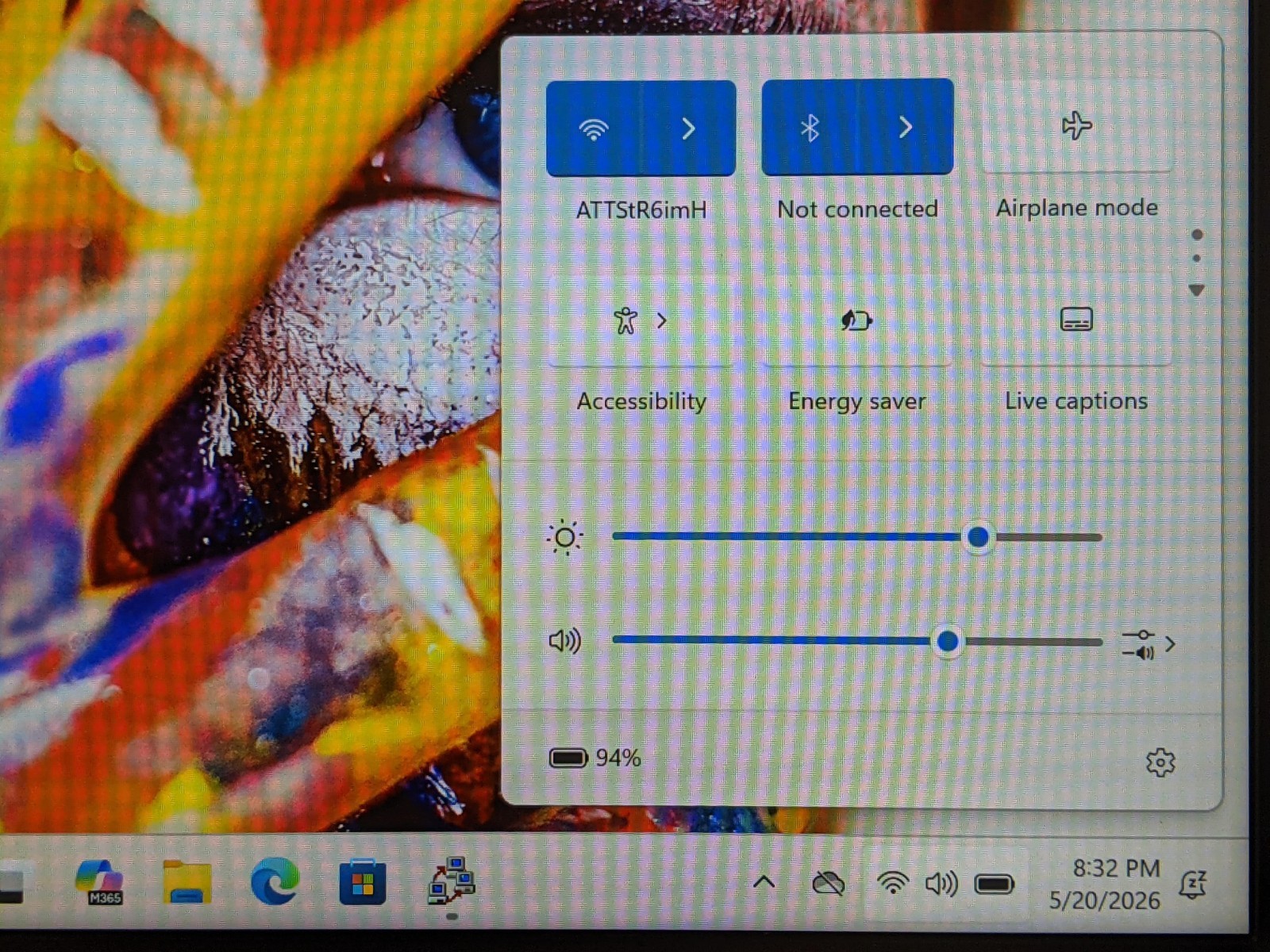Open Accessibility options tile

641,321
